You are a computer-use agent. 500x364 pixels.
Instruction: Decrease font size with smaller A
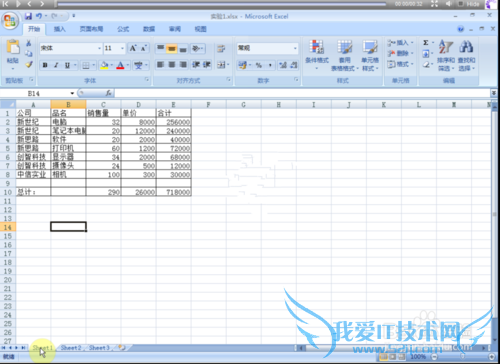click(x=144, y=48)
